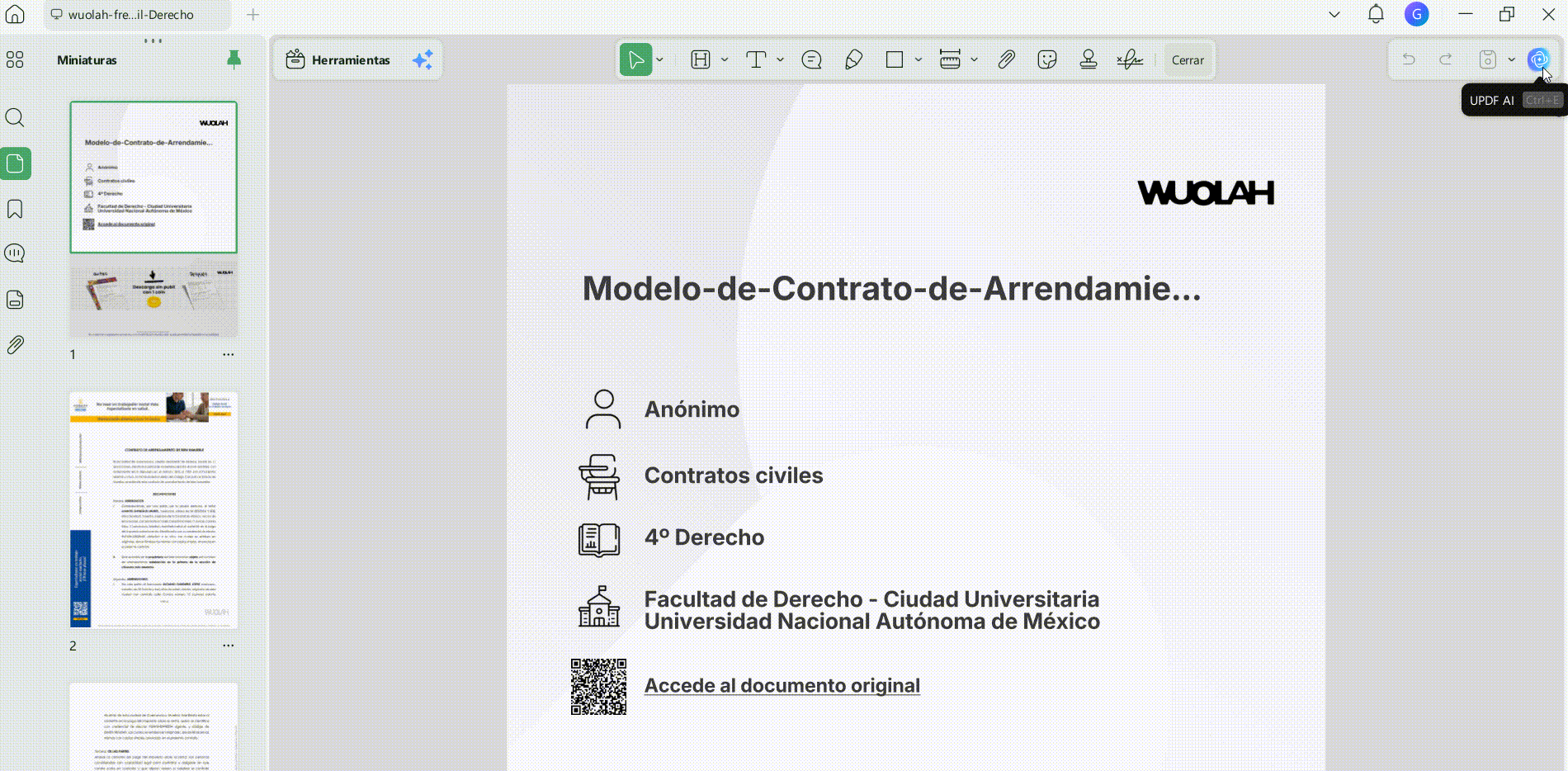The image size is (1568, 771).
Task: Open the form fields sidebar panel
Action: pos(15,300)
